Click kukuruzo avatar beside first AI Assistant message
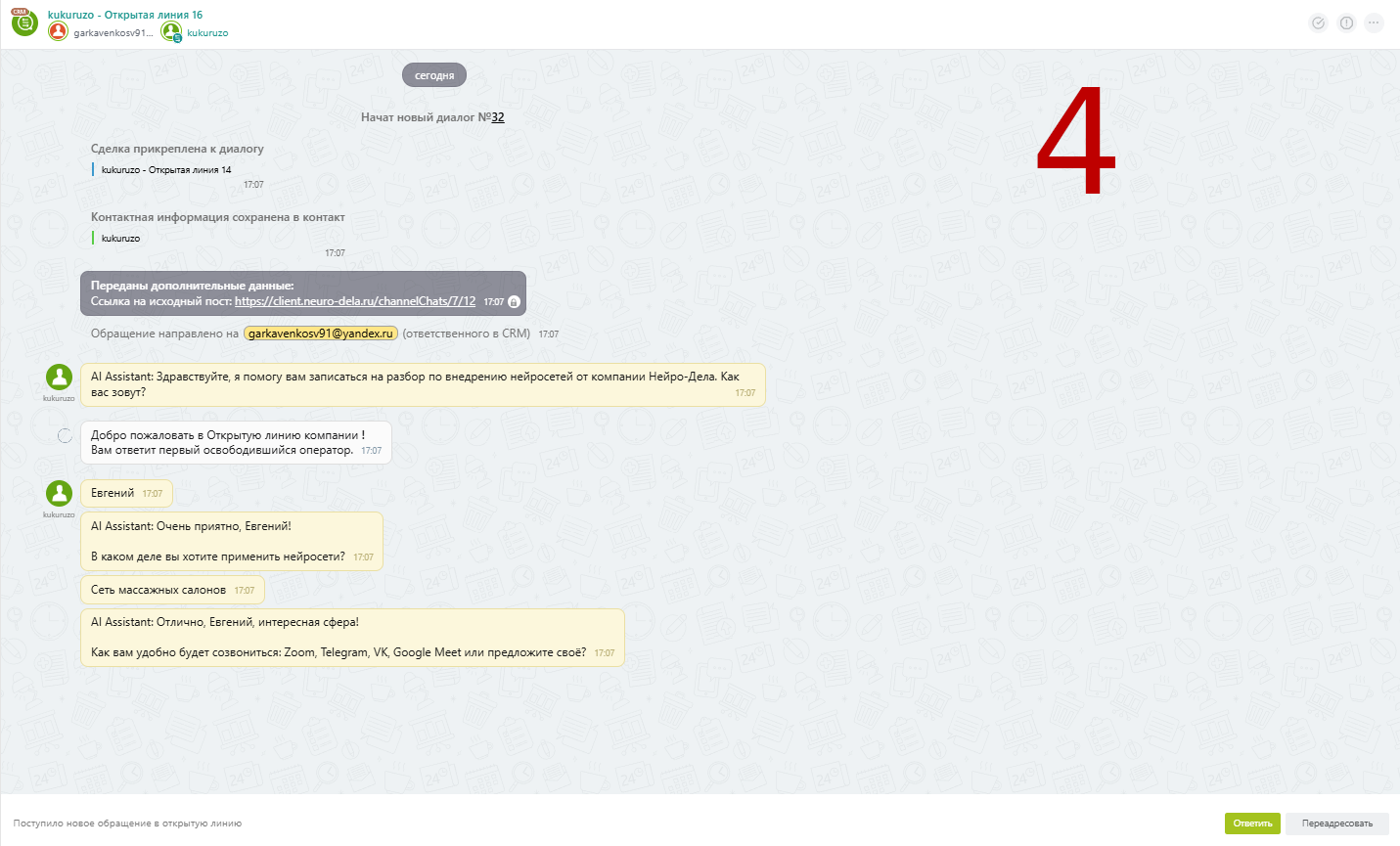This screenshot has width=1400, height=846. point(59,378)
